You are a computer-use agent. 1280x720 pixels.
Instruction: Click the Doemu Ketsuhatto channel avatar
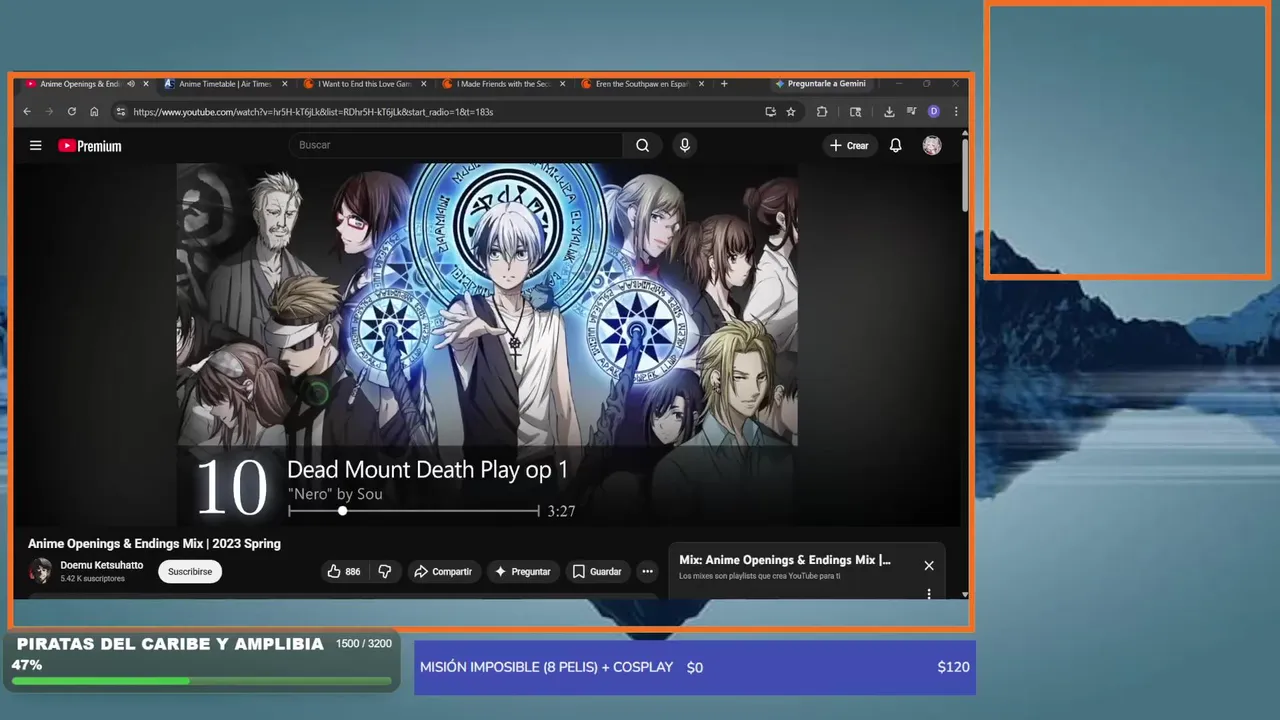[40, 571]
